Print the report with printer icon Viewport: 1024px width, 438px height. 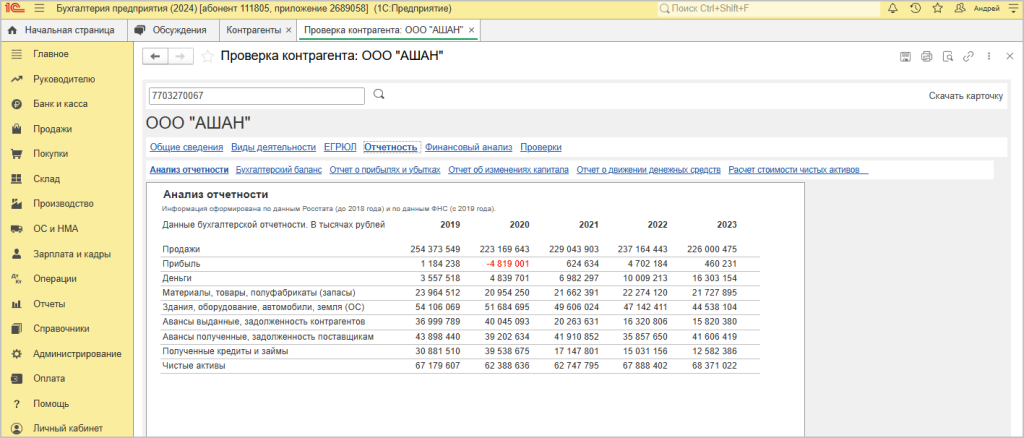click(926, 57)
